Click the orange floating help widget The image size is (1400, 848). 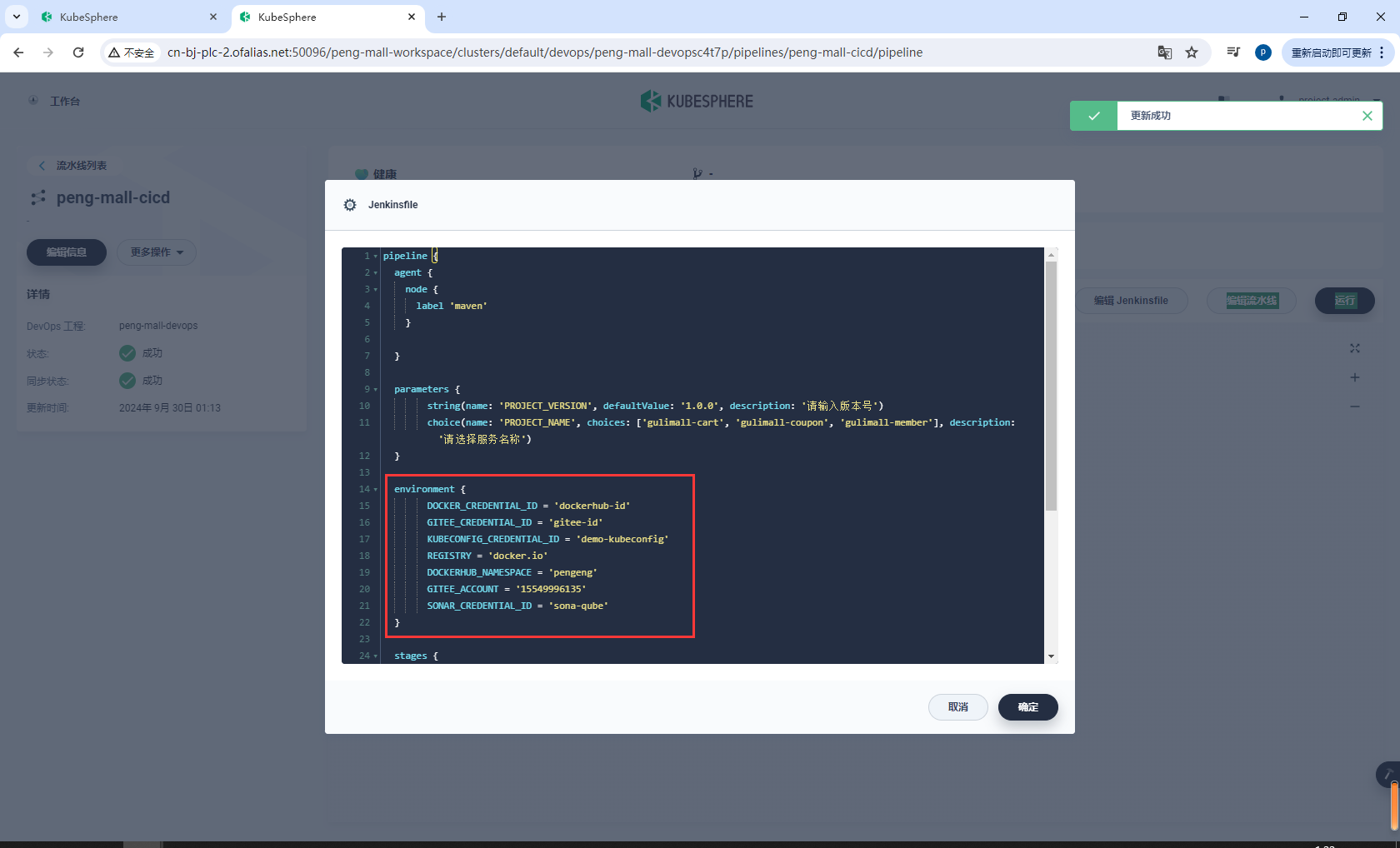[1394, 806]
